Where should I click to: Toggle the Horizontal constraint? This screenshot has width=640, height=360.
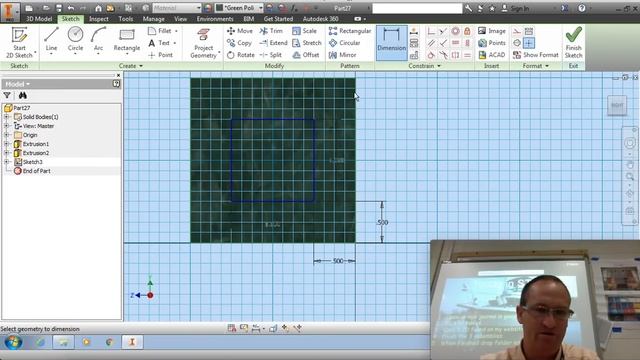(456, 43)
